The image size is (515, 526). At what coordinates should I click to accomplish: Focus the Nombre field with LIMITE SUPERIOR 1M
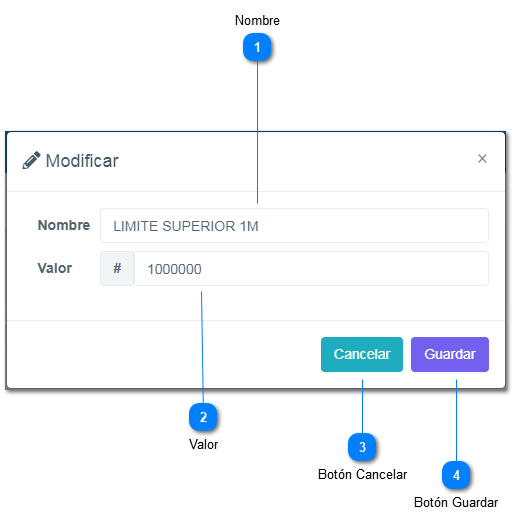point(294,225)
